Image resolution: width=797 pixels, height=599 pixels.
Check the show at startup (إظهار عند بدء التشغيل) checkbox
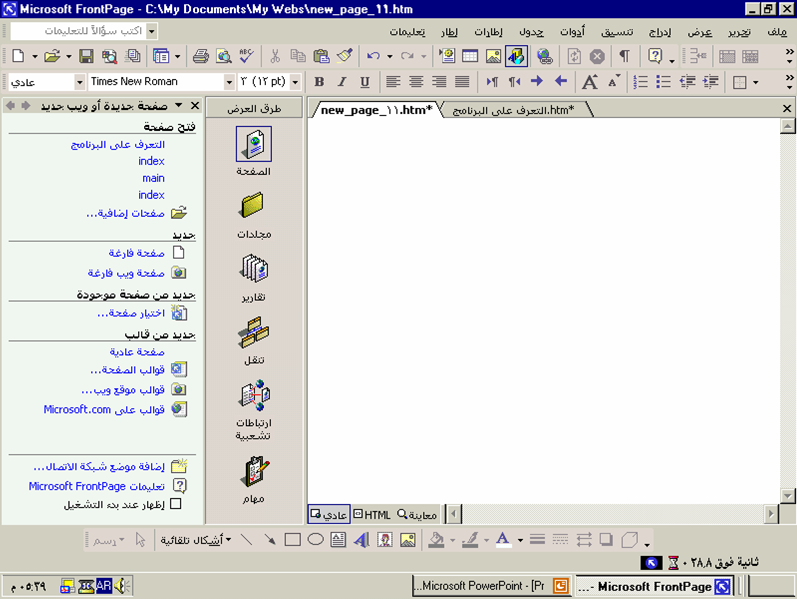pos(176,504)
